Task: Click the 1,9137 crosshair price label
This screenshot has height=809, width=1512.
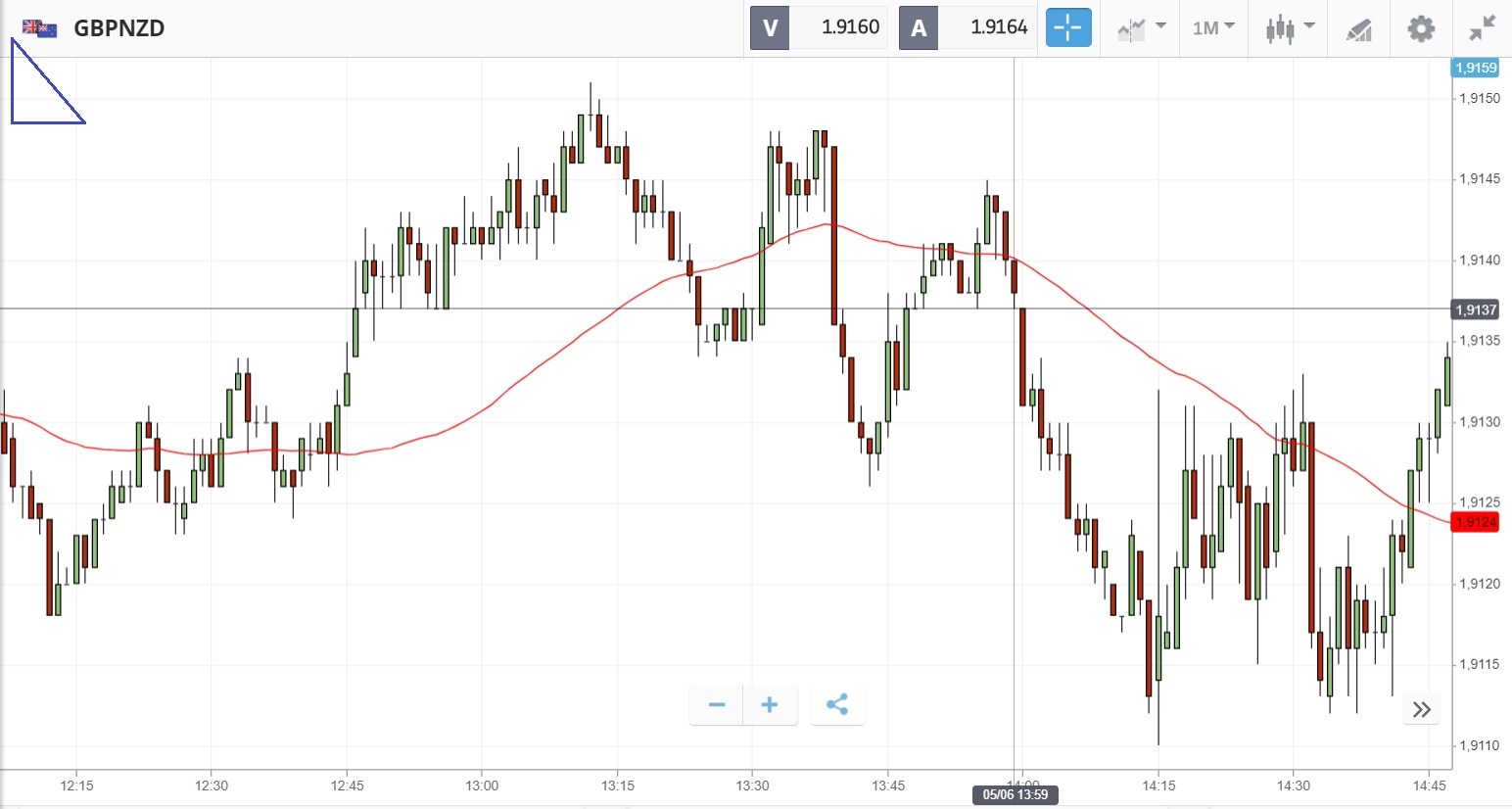Action: [1475, 309]
